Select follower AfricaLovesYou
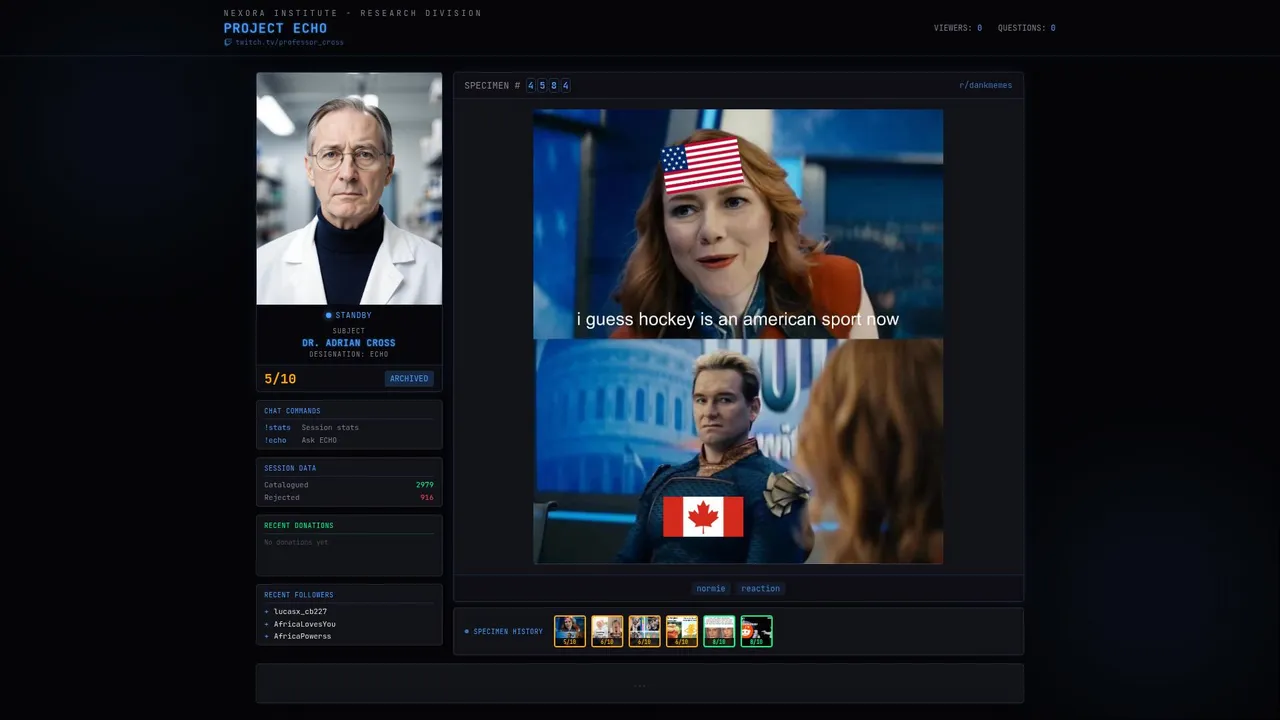1280x720 pixels. (304, 624)
